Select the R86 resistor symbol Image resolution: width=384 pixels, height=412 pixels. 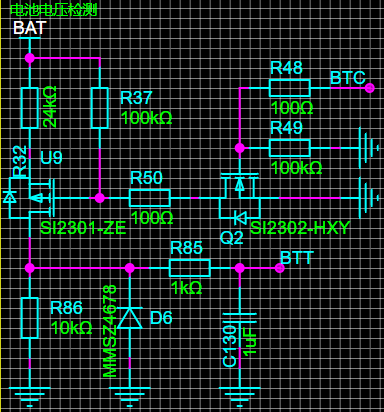click(x=30, y=318)
